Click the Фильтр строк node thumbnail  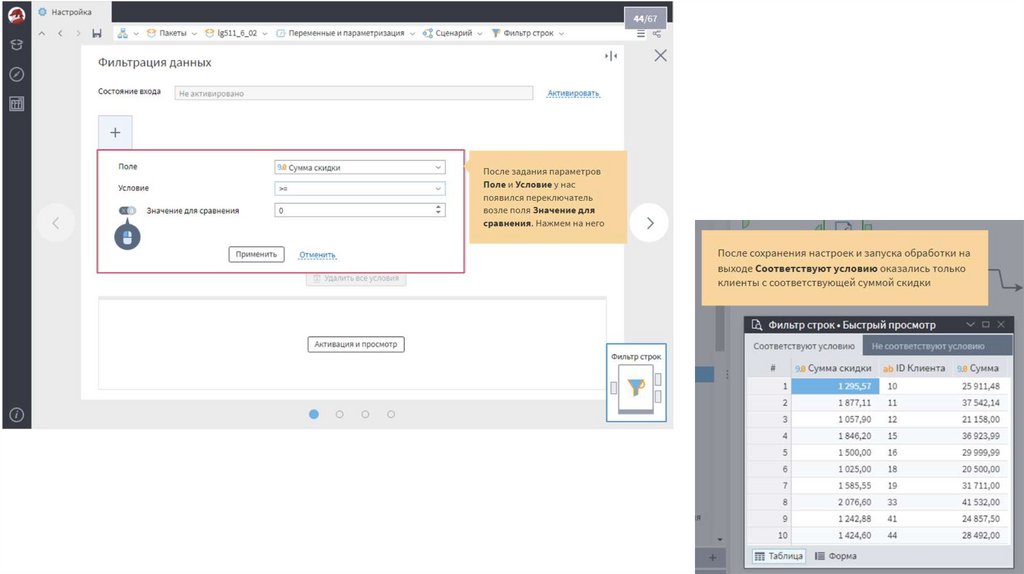coord(636,385)
